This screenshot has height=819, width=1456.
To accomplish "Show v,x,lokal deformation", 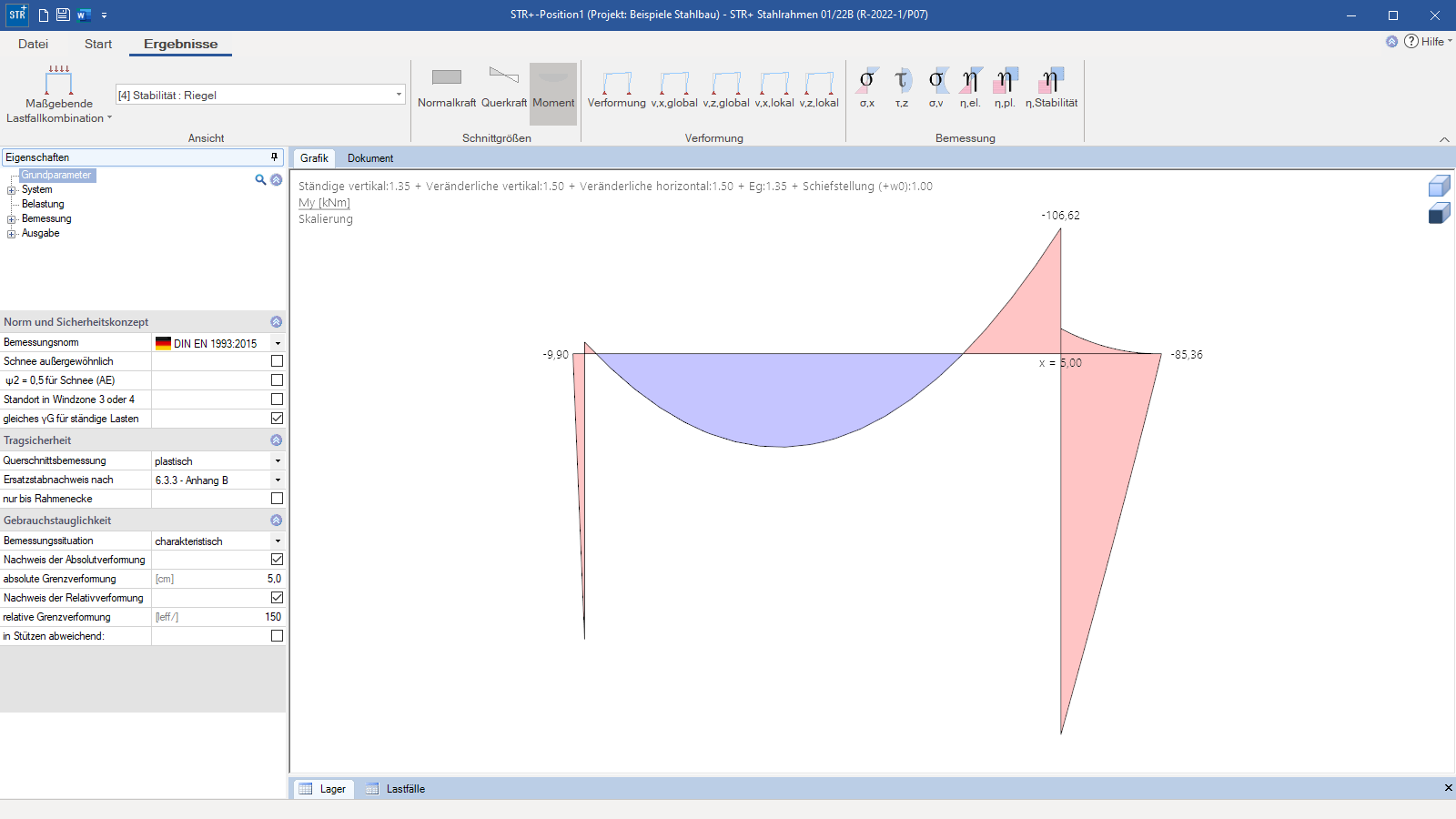I will [x=774, y=89].
